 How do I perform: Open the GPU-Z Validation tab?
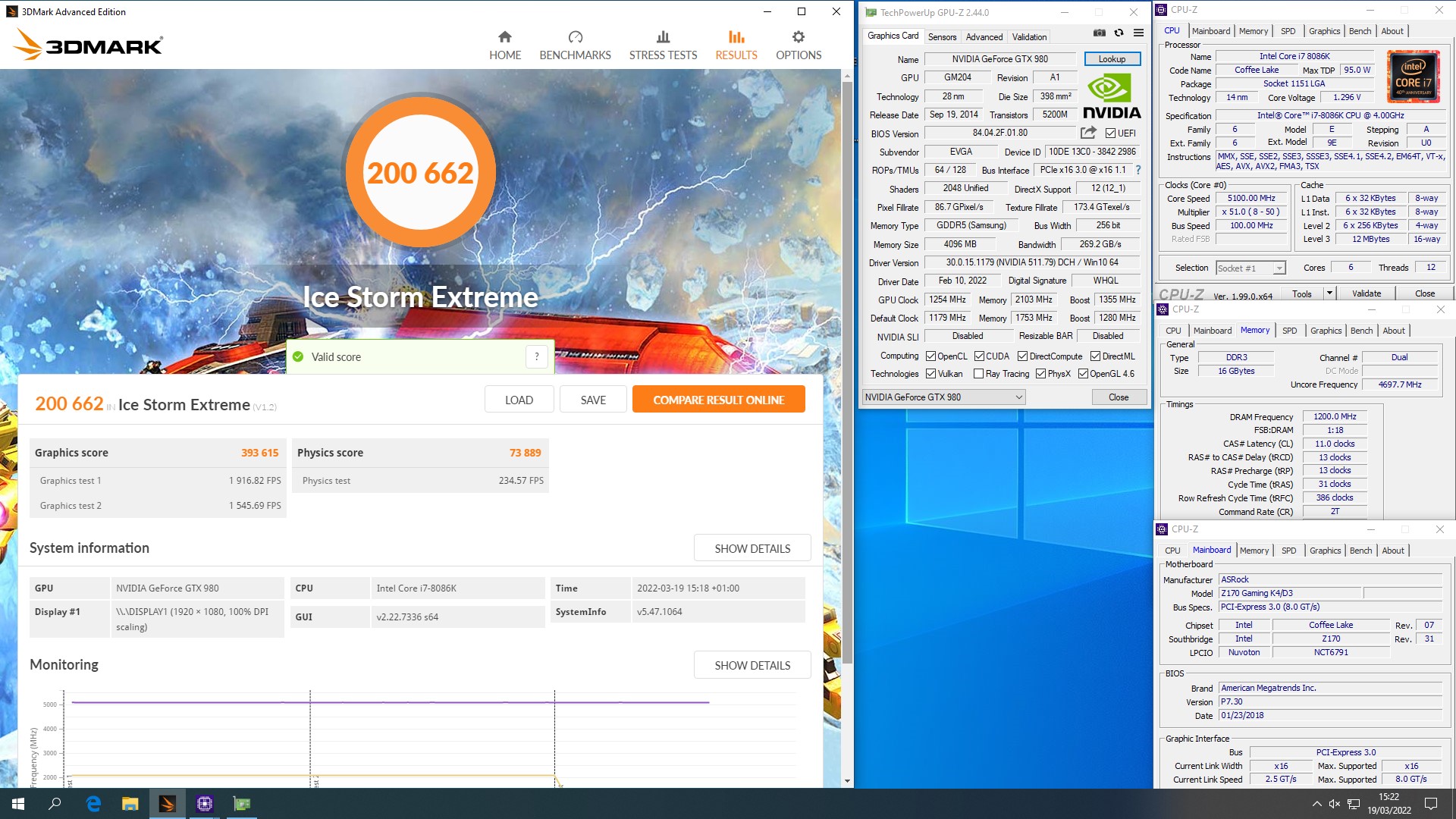(x=1029, y=36)
